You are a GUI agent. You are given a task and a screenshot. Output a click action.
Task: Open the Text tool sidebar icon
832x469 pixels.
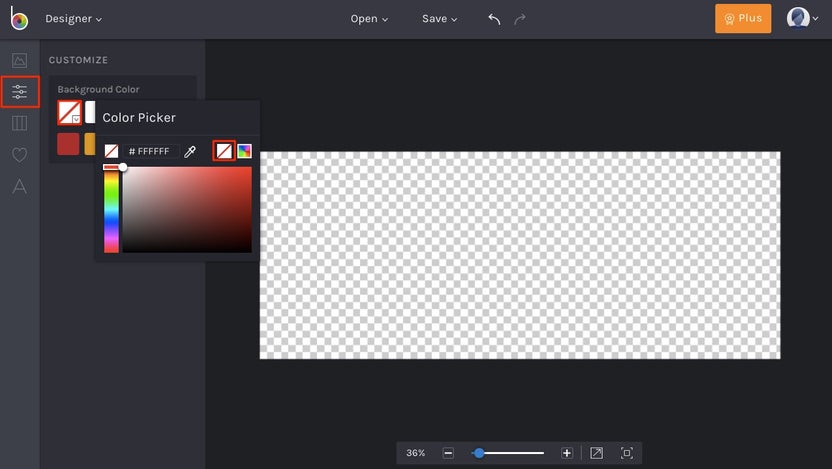pyautogui.click(x=20, y=186)
